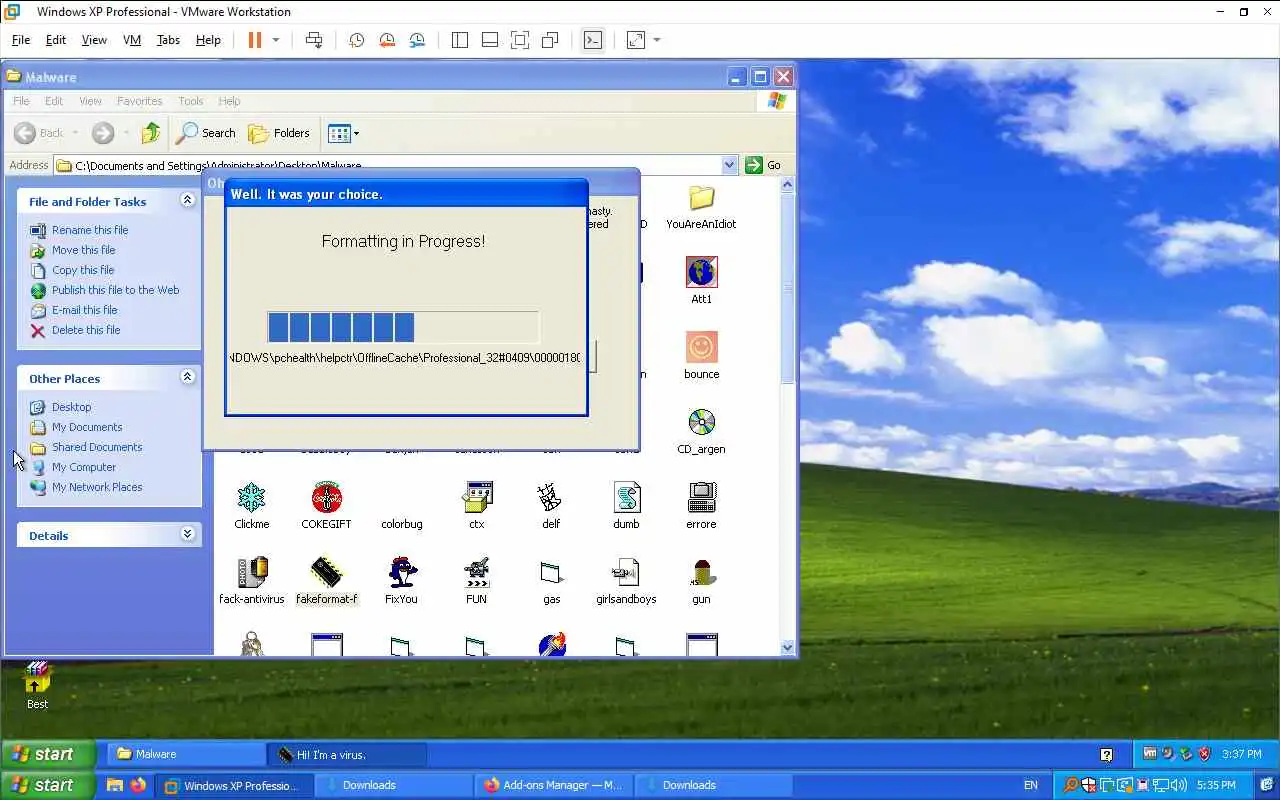Select the bounce file icon

point(701,347)
